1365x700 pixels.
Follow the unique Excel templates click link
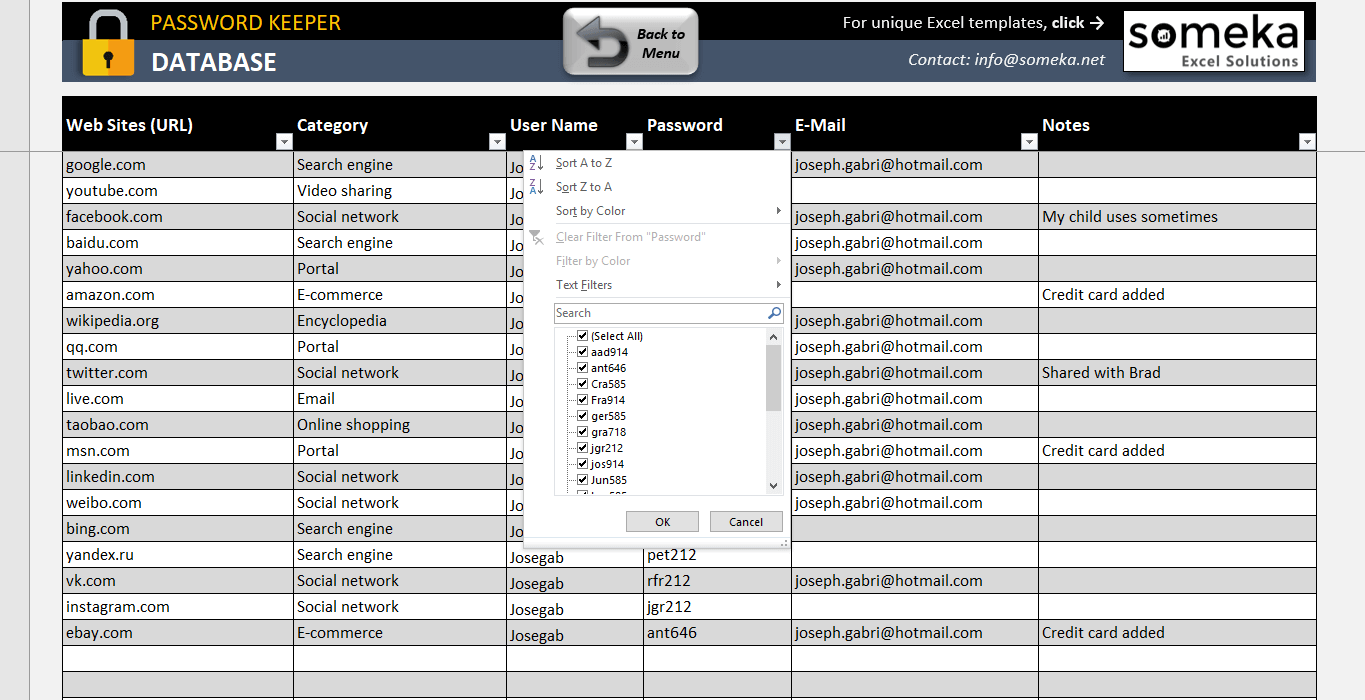click(x=973, y=22)
